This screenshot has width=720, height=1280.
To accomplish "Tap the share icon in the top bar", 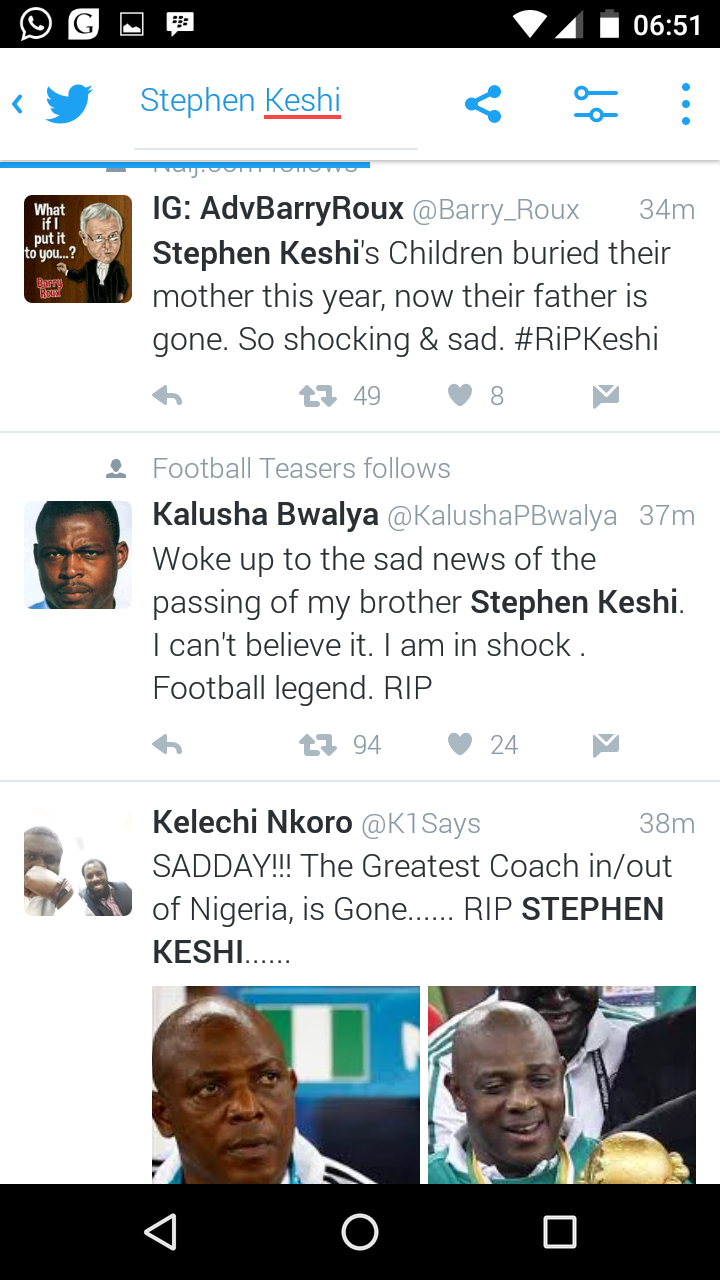I will pyautogui.click(x=483, y=104).
